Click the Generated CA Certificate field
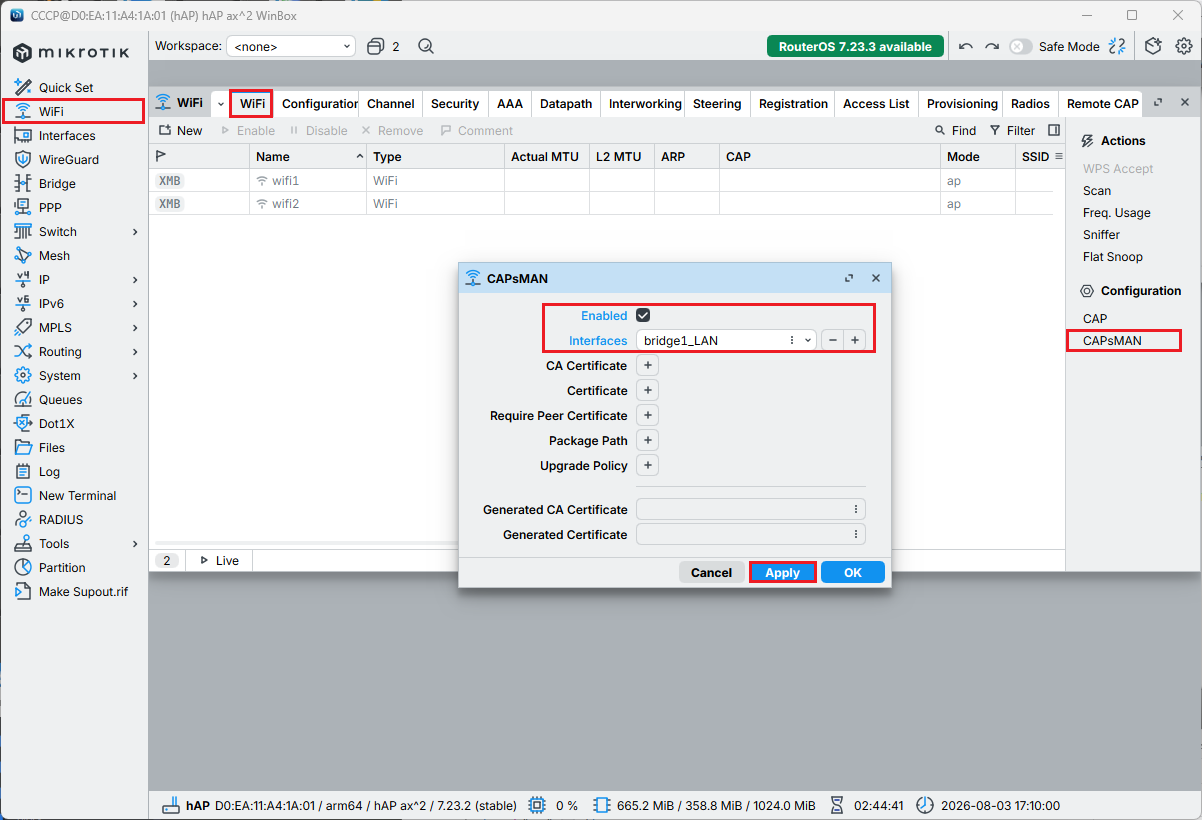The width and height of the screenshot is (1202, 820). (x=751, y=510)
